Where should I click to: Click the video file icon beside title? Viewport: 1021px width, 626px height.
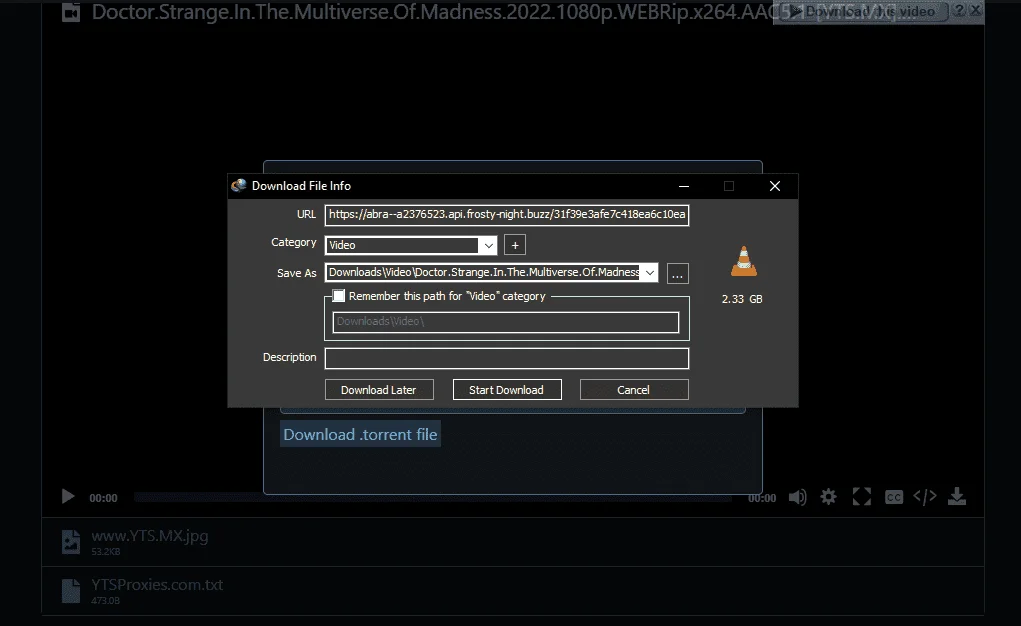tap(71, 12)
